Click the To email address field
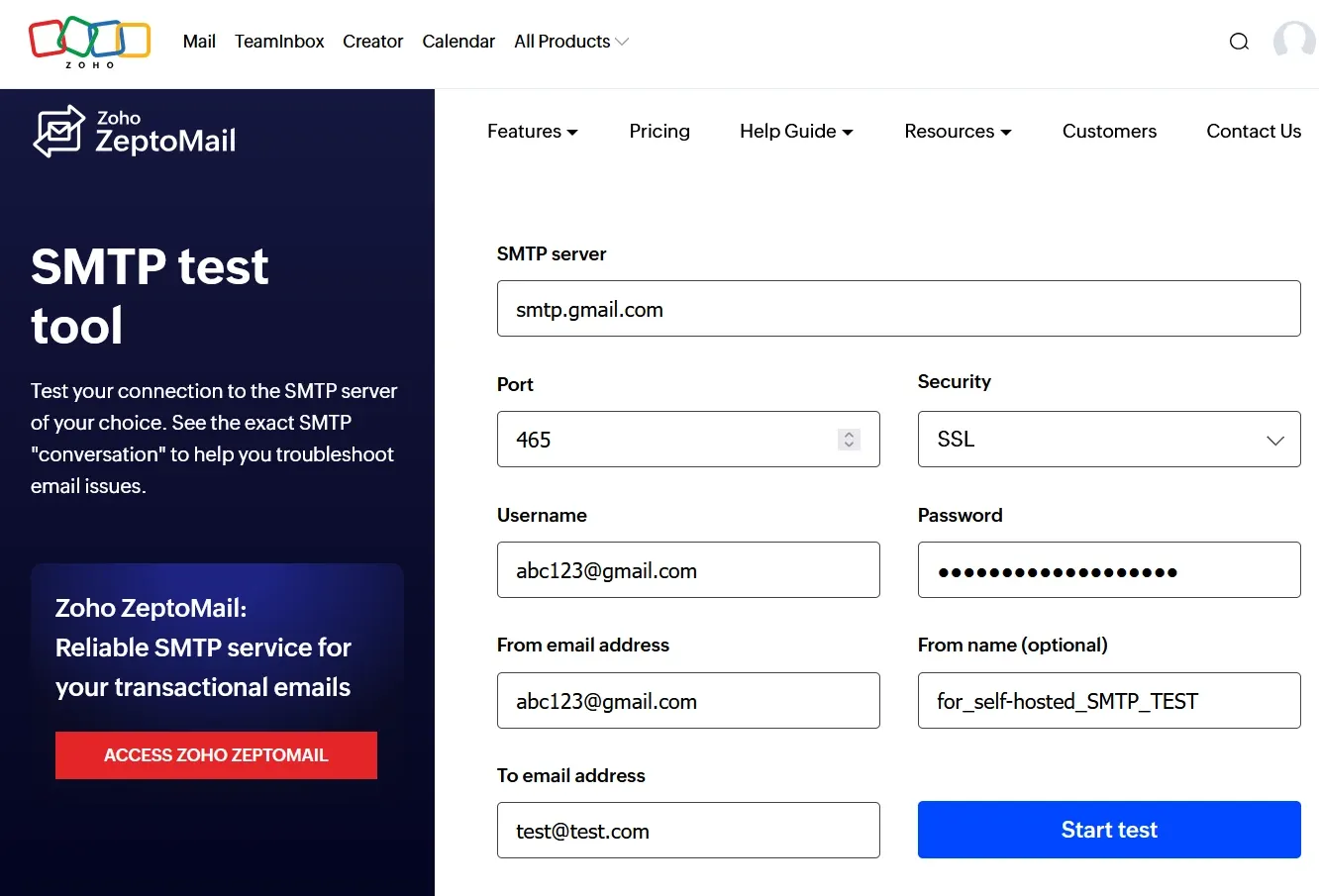 688,831
